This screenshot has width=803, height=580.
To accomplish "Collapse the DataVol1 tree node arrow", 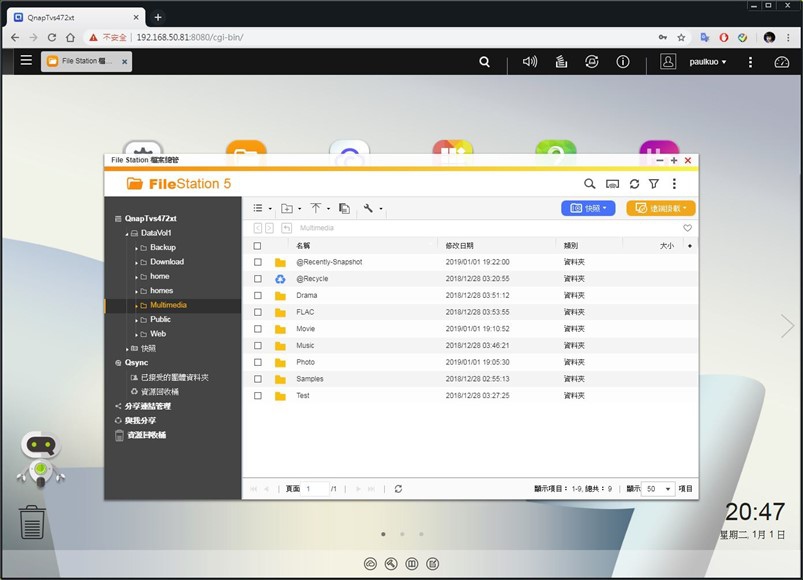I will [x=127, y=234].
